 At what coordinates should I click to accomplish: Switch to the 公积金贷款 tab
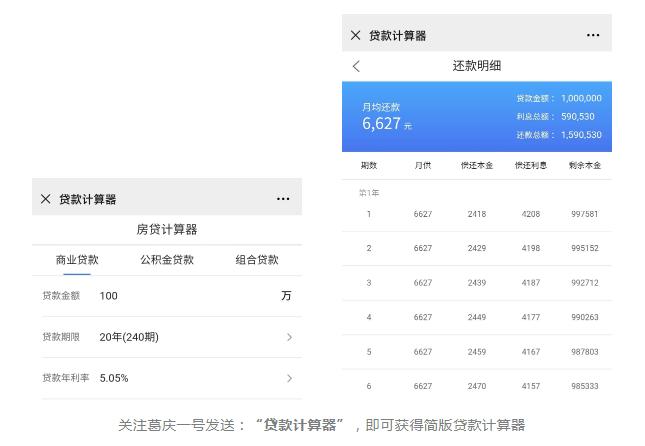pos(167,260)
